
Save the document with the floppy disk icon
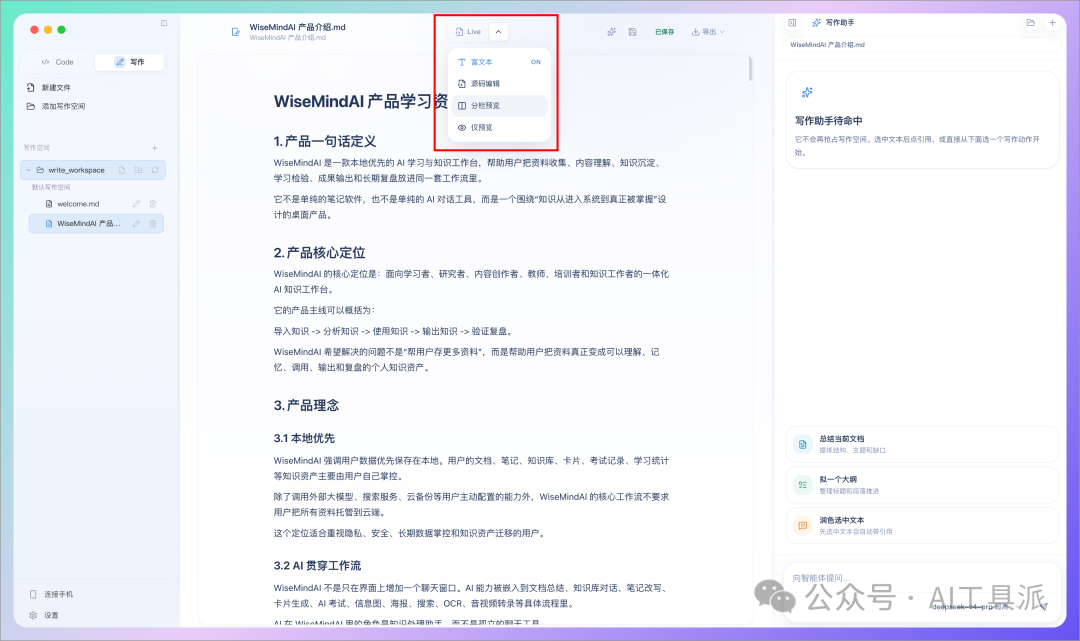point(632,32)
